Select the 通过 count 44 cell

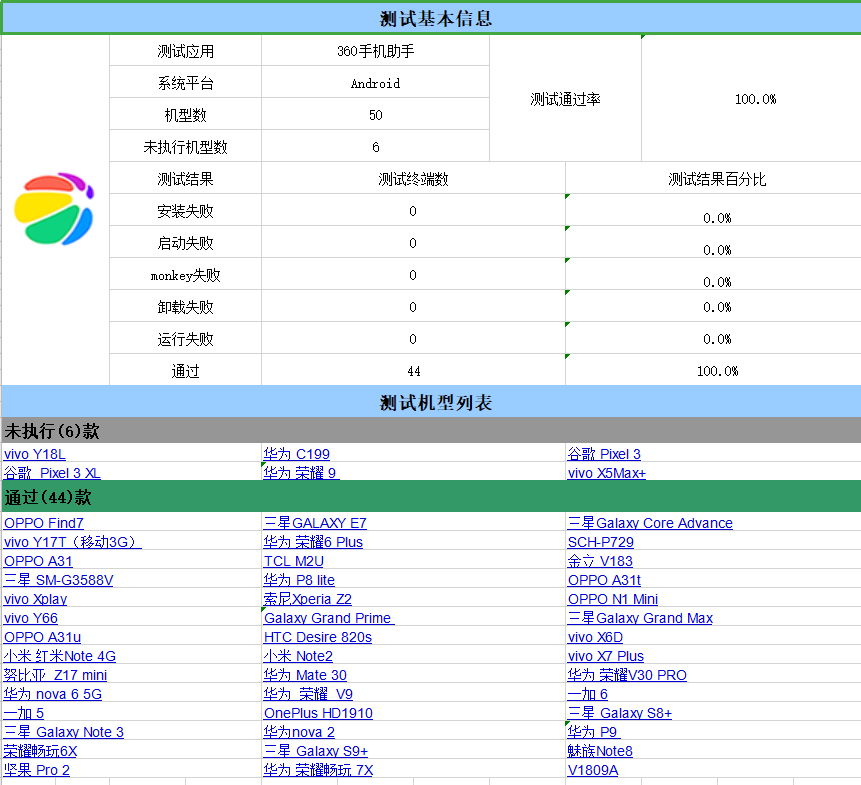(413, 371)
